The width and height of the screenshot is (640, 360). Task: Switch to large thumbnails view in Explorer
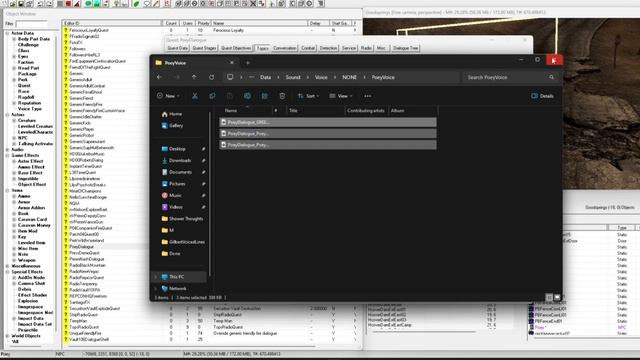pos(557,298)
